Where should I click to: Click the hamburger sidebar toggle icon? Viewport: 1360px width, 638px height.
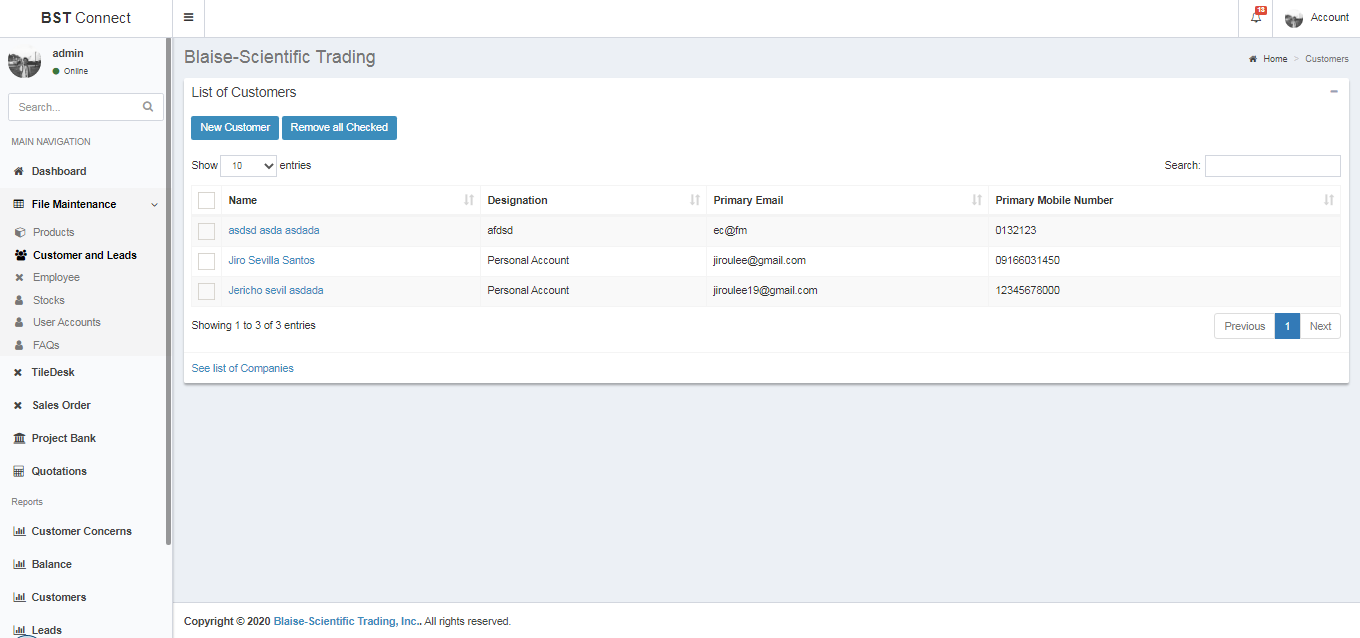pos(188,17)
